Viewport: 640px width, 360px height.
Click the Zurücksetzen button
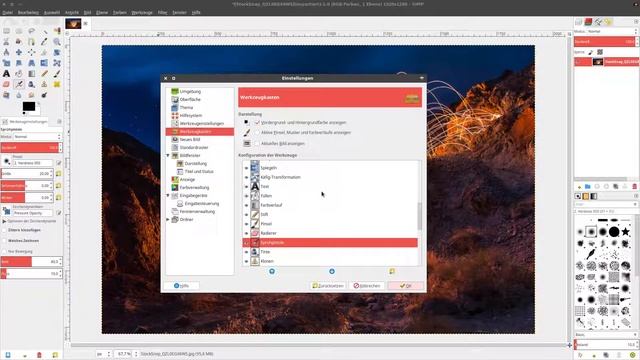(x=329, y=286)
